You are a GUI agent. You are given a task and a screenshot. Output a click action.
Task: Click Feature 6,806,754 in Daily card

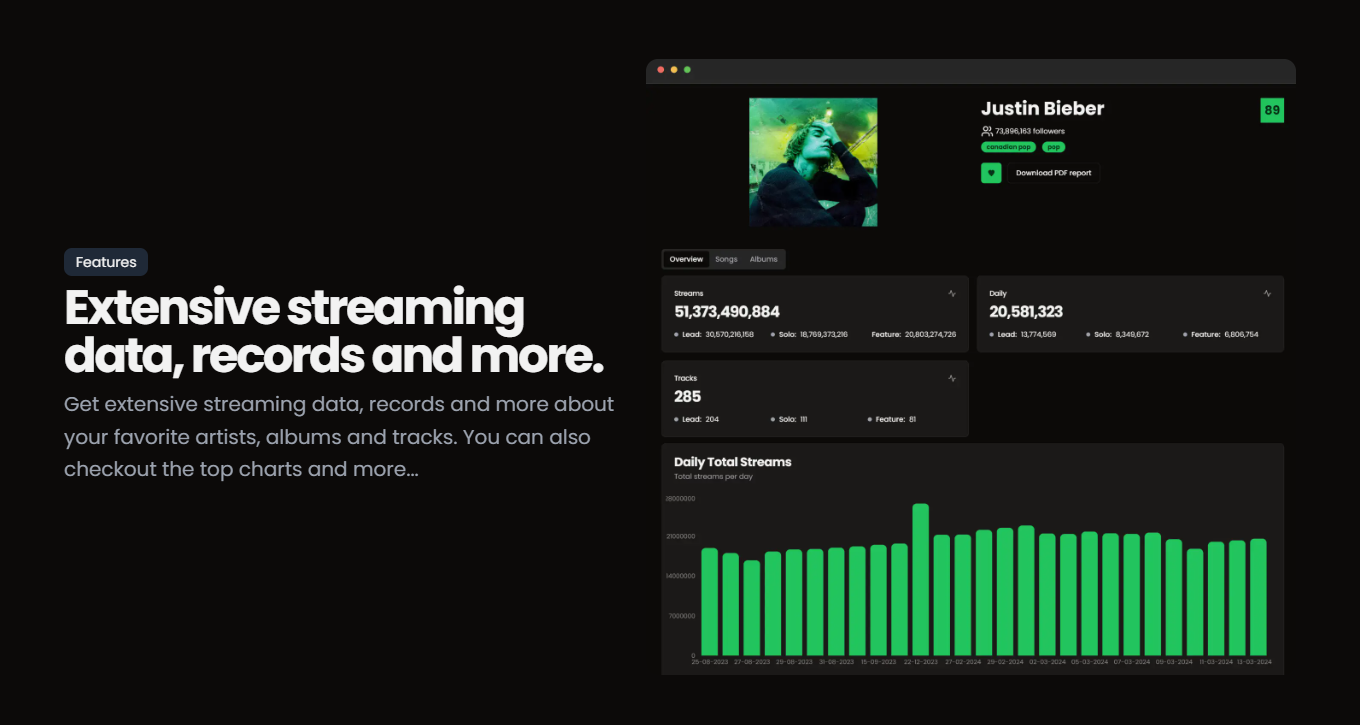[x=1220, y=334]
